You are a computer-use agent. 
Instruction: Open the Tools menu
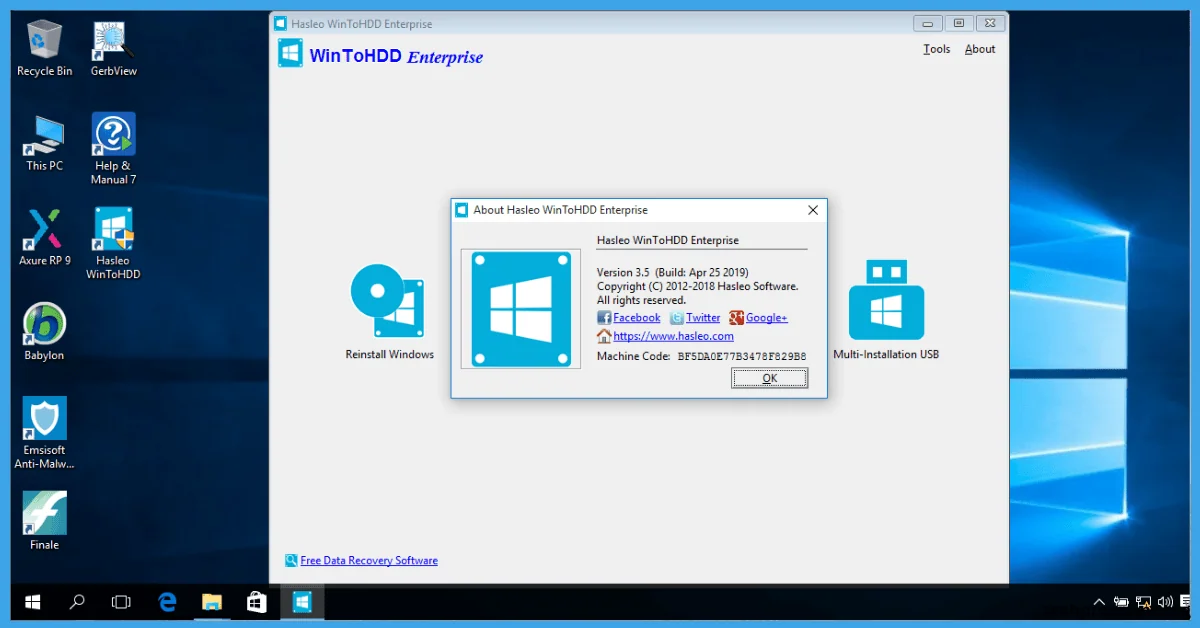point(937,49)
